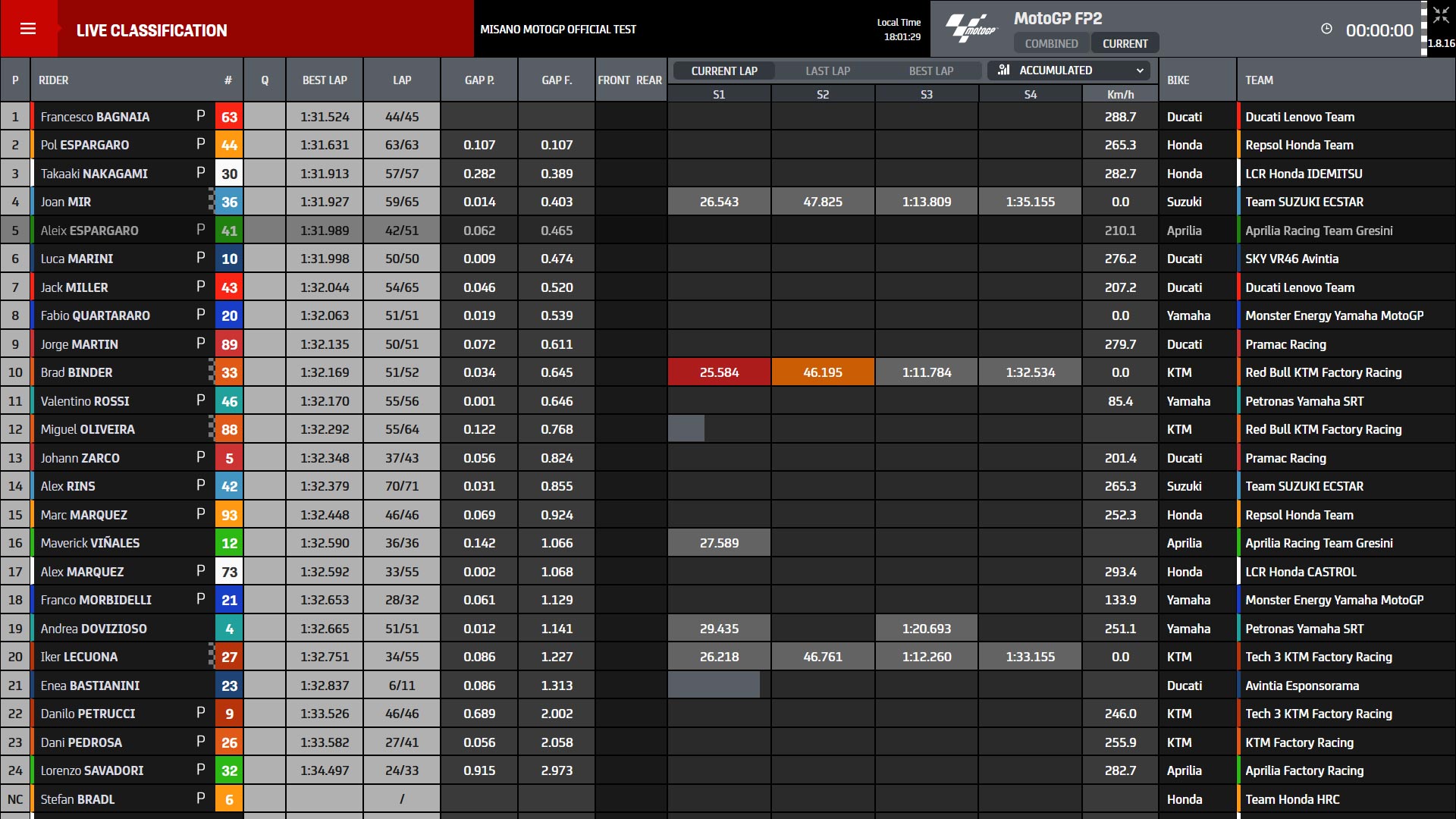This screenshot has width=1456, height=819.
Task: Click the LIVE CLASSIFICATION title
Action: coord(152,30)
